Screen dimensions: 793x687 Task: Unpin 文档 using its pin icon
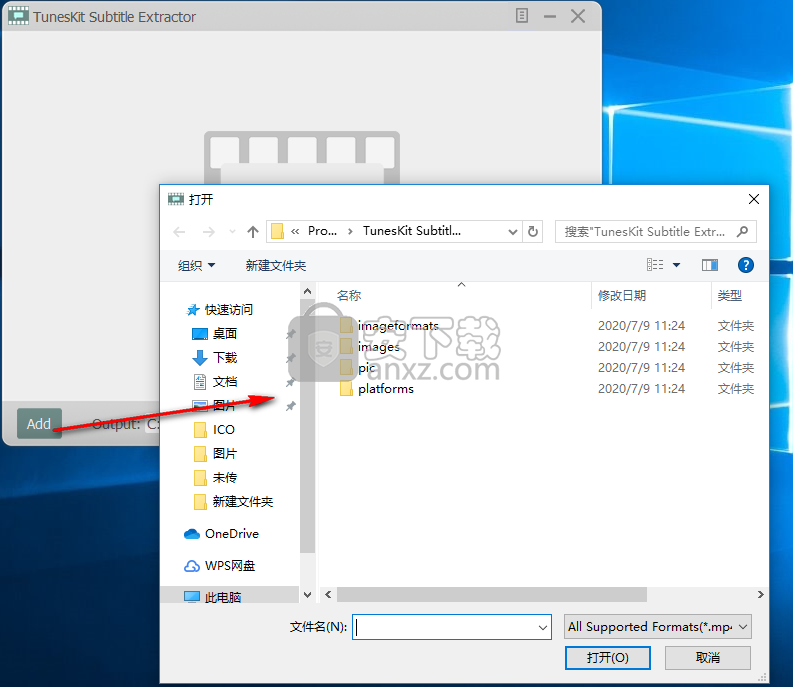[x=290, y=382]
